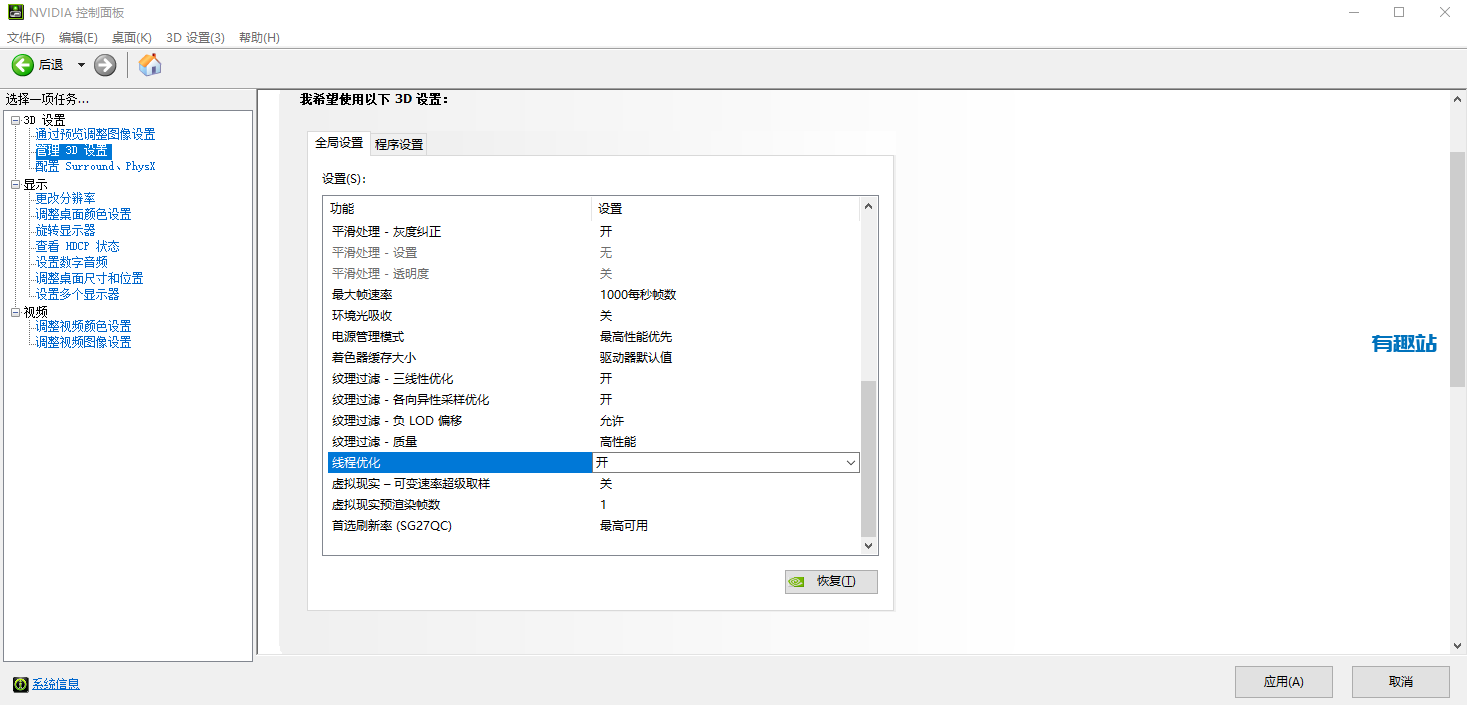Click the 最高性能优先 value
The image size is (1467, 705).
point(636,336)
